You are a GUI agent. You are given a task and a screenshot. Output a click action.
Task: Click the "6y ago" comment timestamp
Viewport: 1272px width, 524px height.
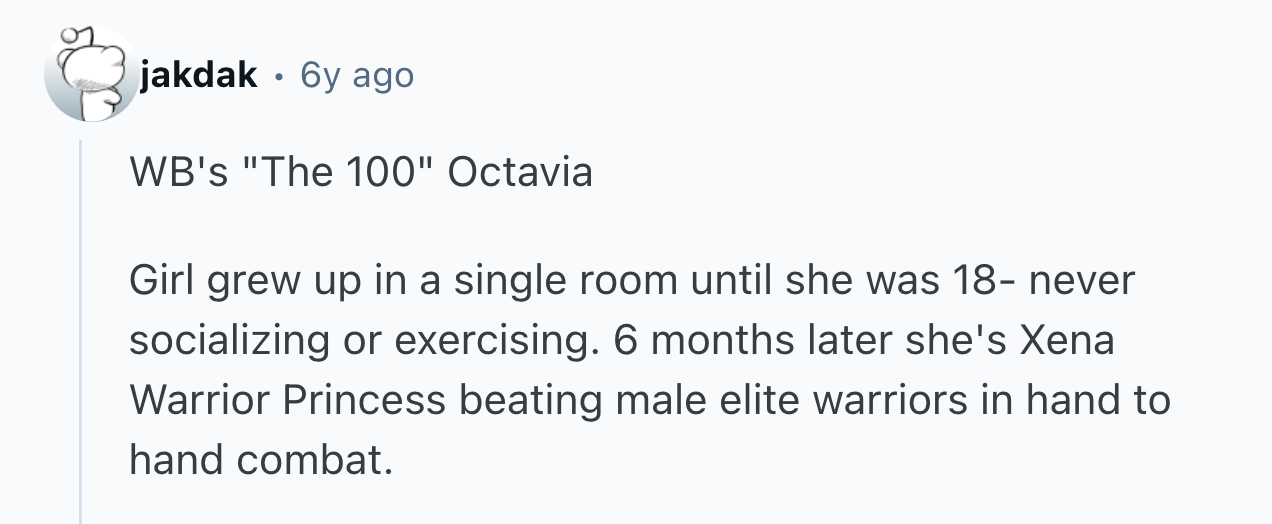(x=356, y=75)
